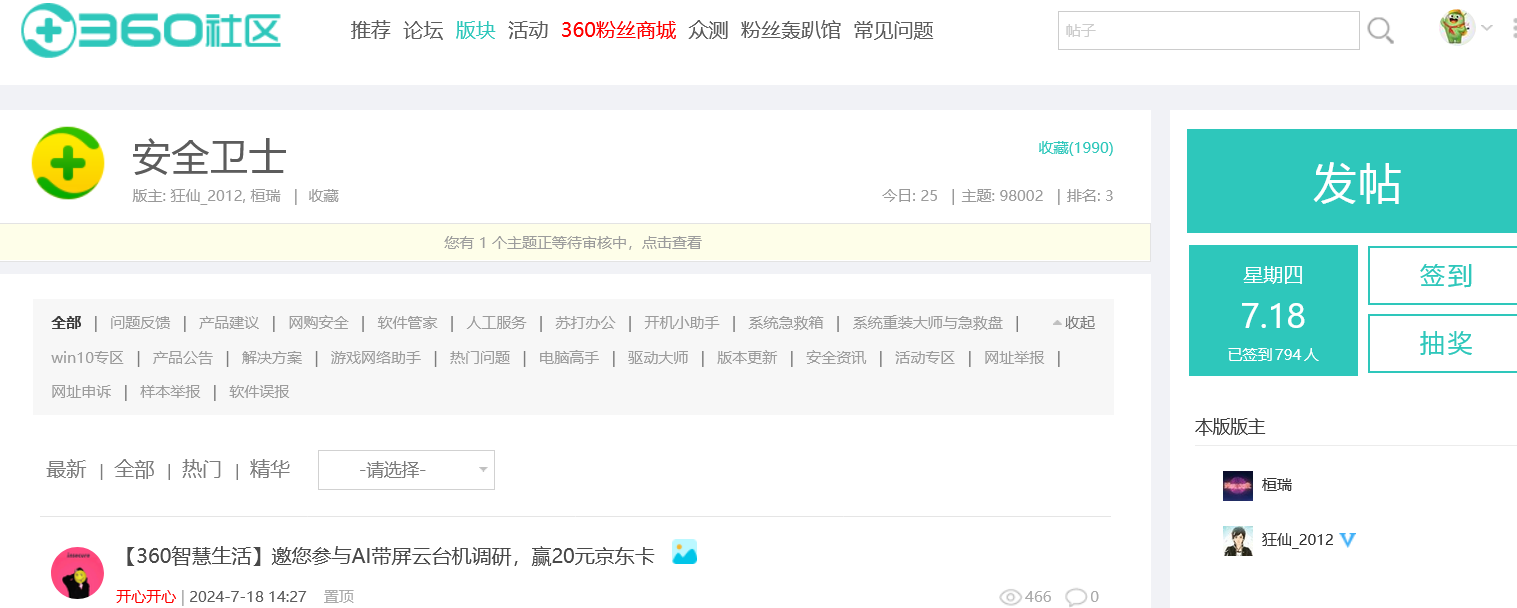
Task: Open 常见问题 in top navigation
Action: [894, 31]
